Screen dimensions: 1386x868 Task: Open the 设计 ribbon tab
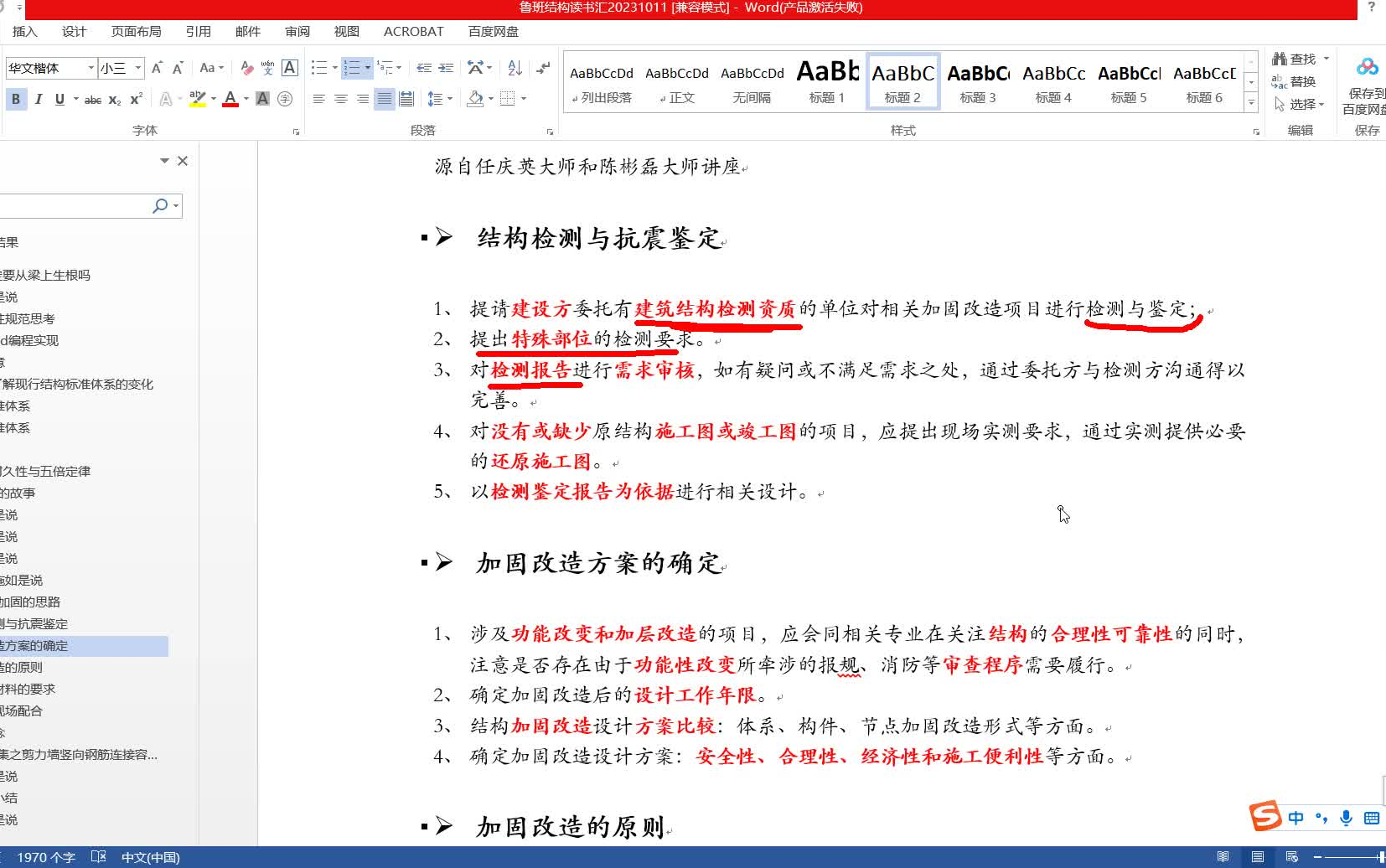[74, 31]
